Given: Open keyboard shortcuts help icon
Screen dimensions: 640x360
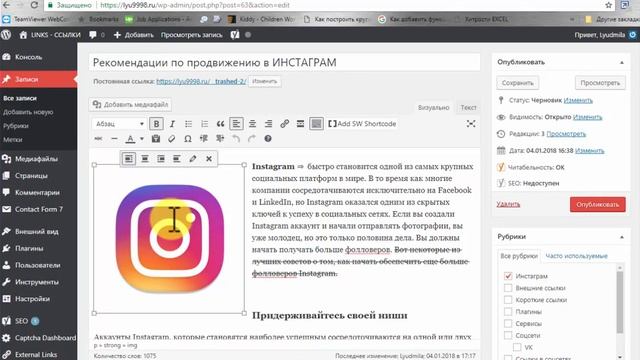Looking at the screenshot, I should click(x=268, y=139).
